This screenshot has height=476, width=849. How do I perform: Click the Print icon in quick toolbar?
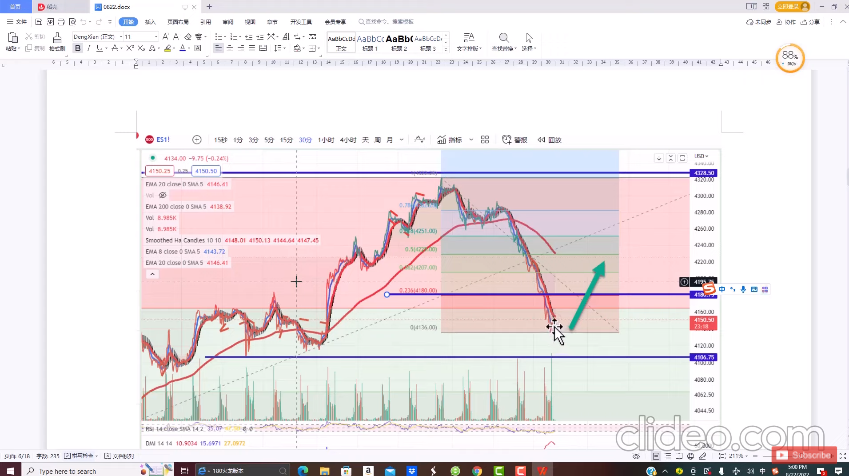pos(61,22)
